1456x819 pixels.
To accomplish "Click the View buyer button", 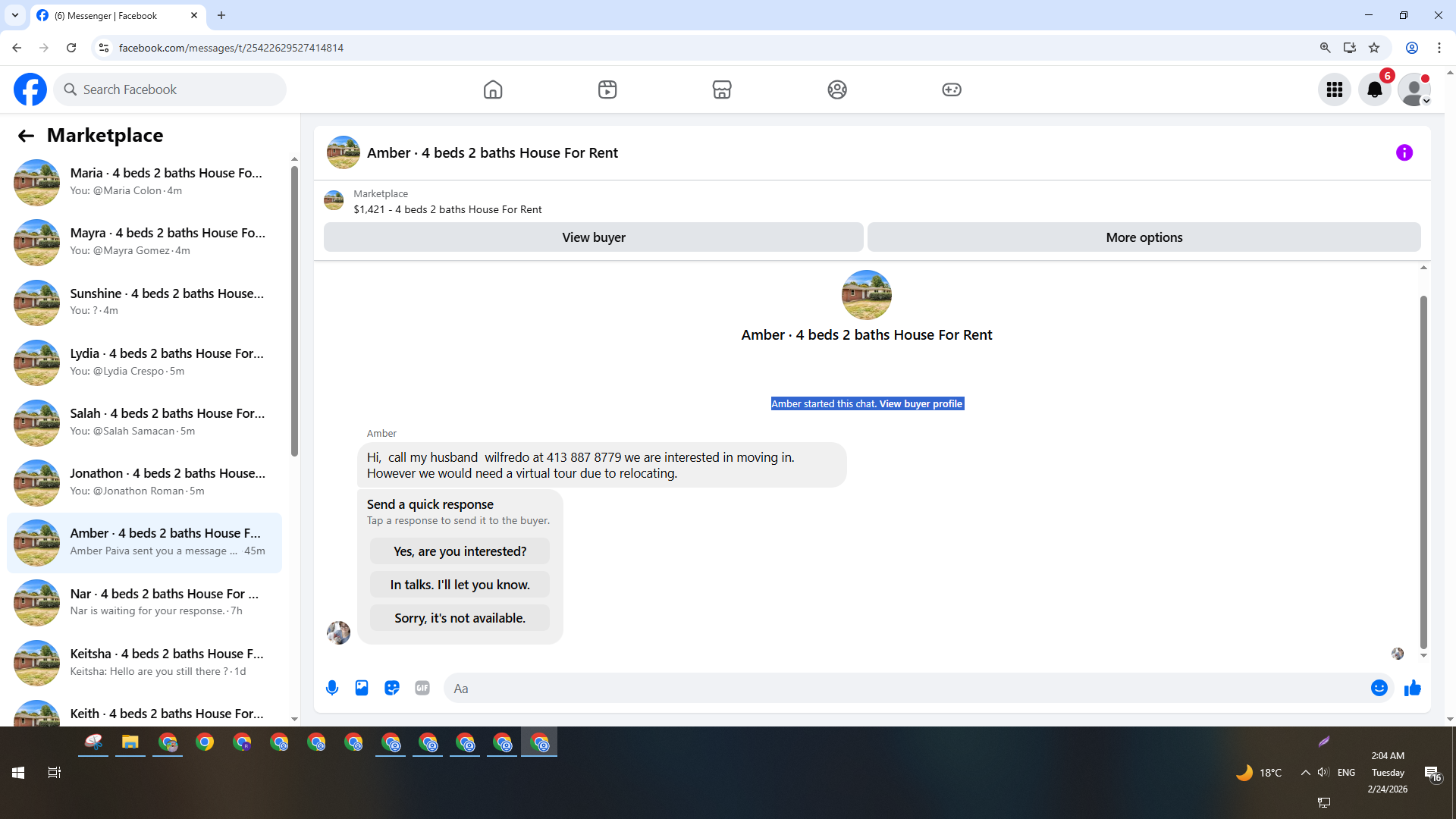I will point(593,237).
